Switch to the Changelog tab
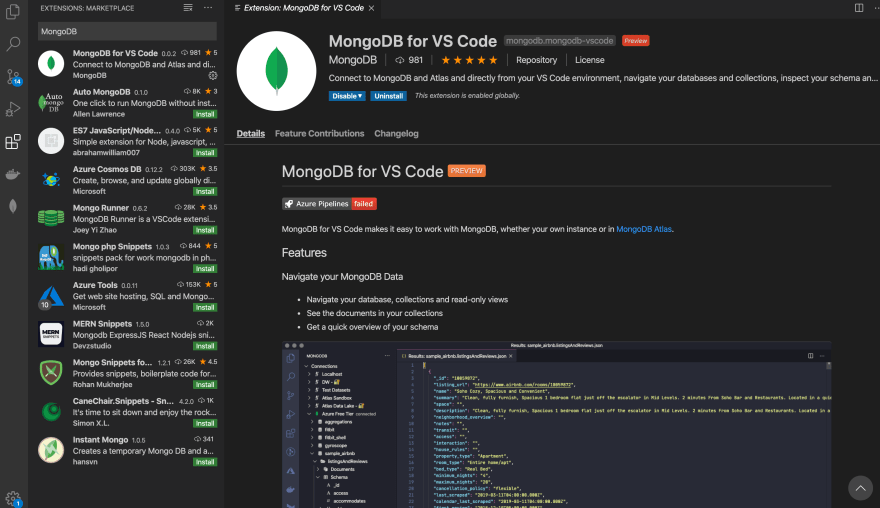The image size is (880, 508). 396,134
